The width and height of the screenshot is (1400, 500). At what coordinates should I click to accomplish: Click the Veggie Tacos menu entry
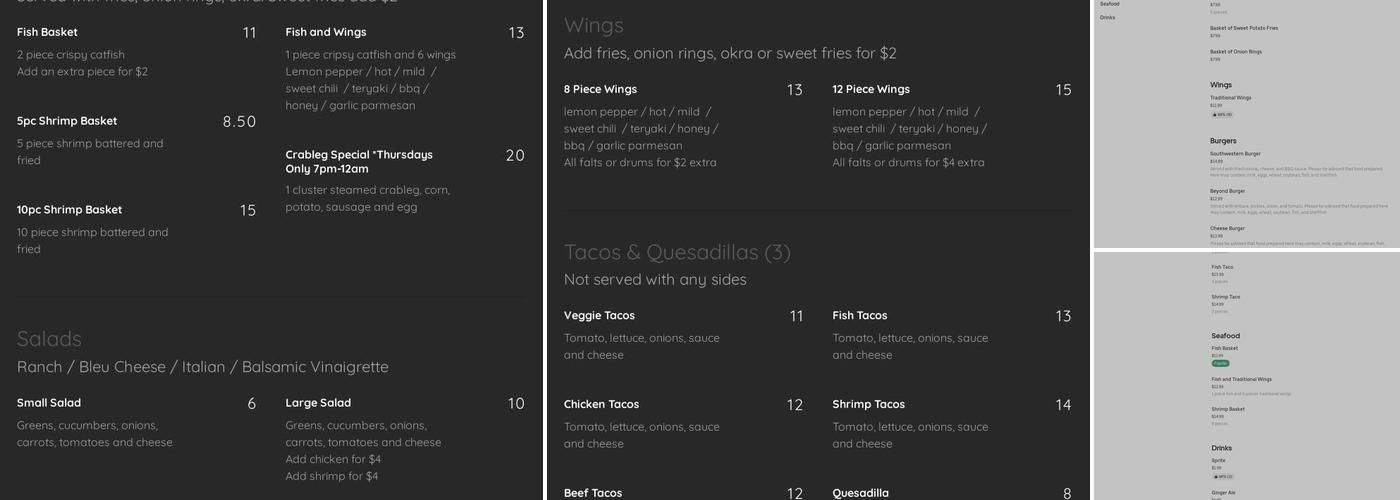pyautogui.click(x=599, y=316)
